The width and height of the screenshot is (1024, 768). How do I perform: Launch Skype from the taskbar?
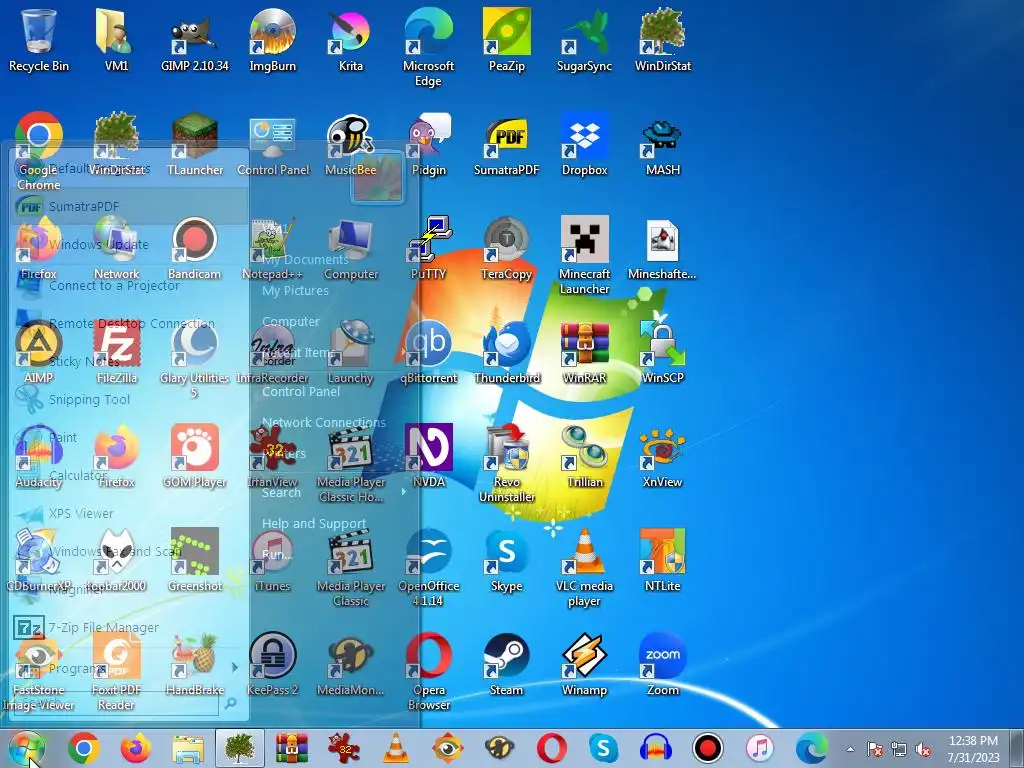603,748
